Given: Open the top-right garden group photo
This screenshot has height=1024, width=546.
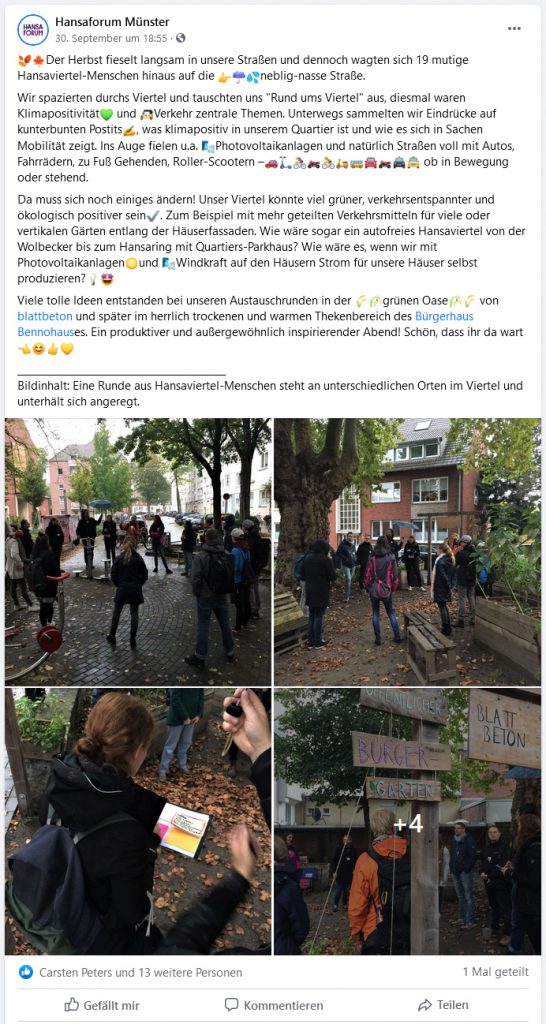Looking at the screenshot, I should coord(408,551).
